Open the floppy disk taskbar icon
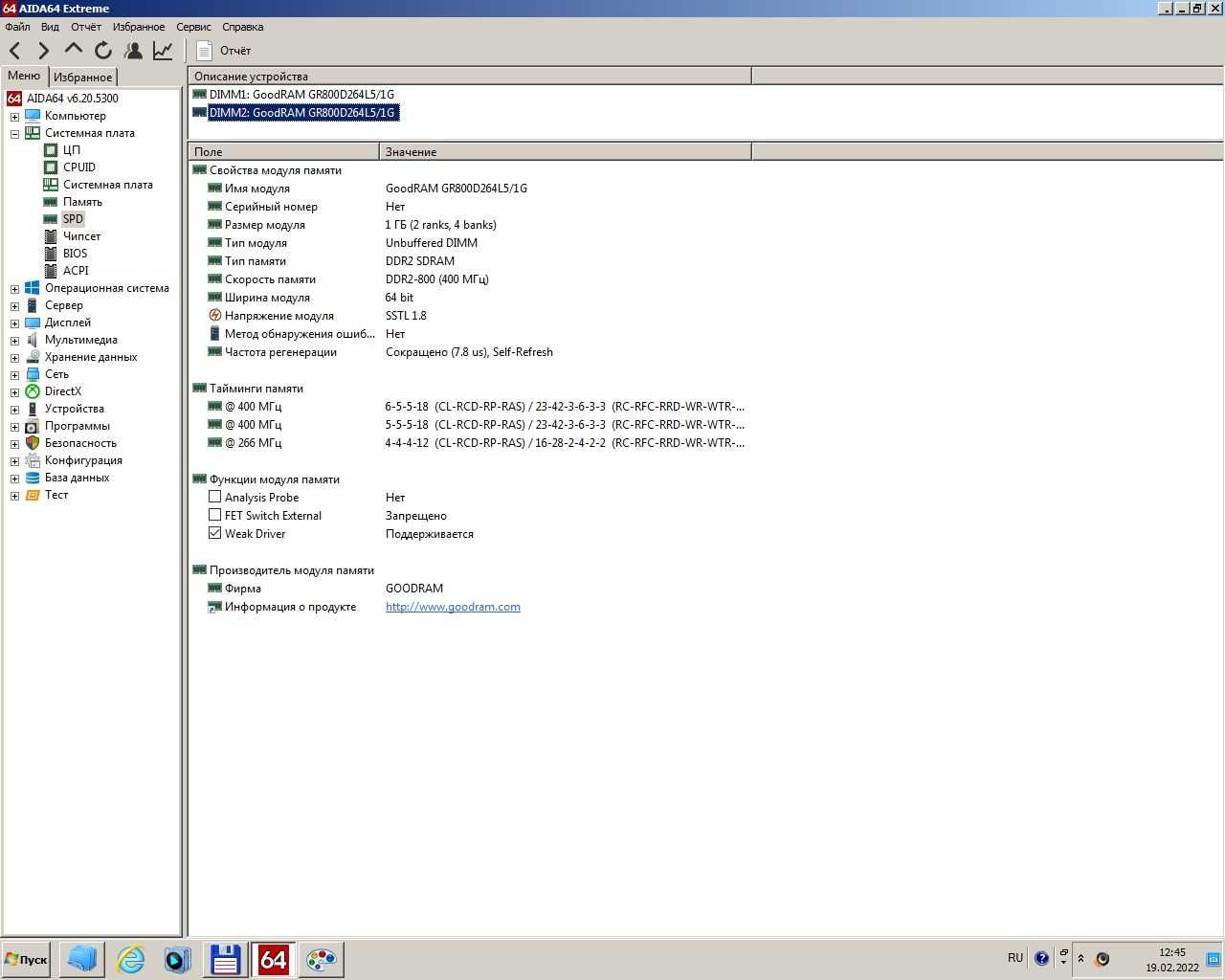This screenshot has height=980, width=1225. 225,959
